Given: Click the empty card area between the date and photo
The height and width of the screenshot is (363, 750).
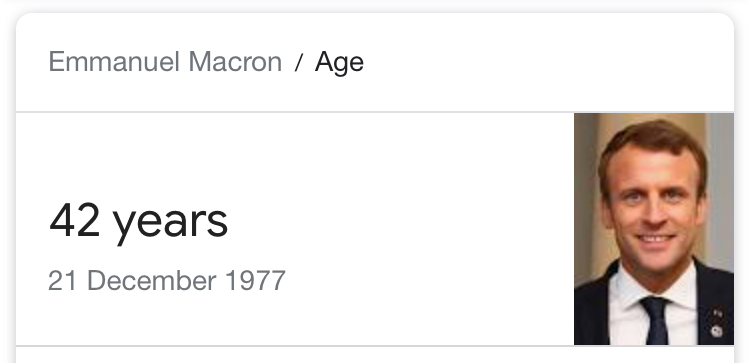Looking at the screenshot, I should [430, 230].
